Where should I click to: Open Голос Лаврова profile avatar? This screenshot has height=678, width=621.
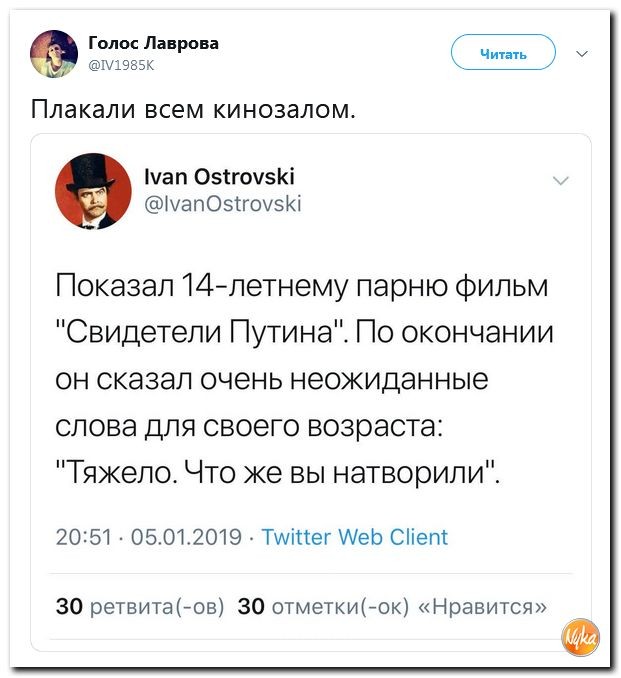[x=54, y=54]
